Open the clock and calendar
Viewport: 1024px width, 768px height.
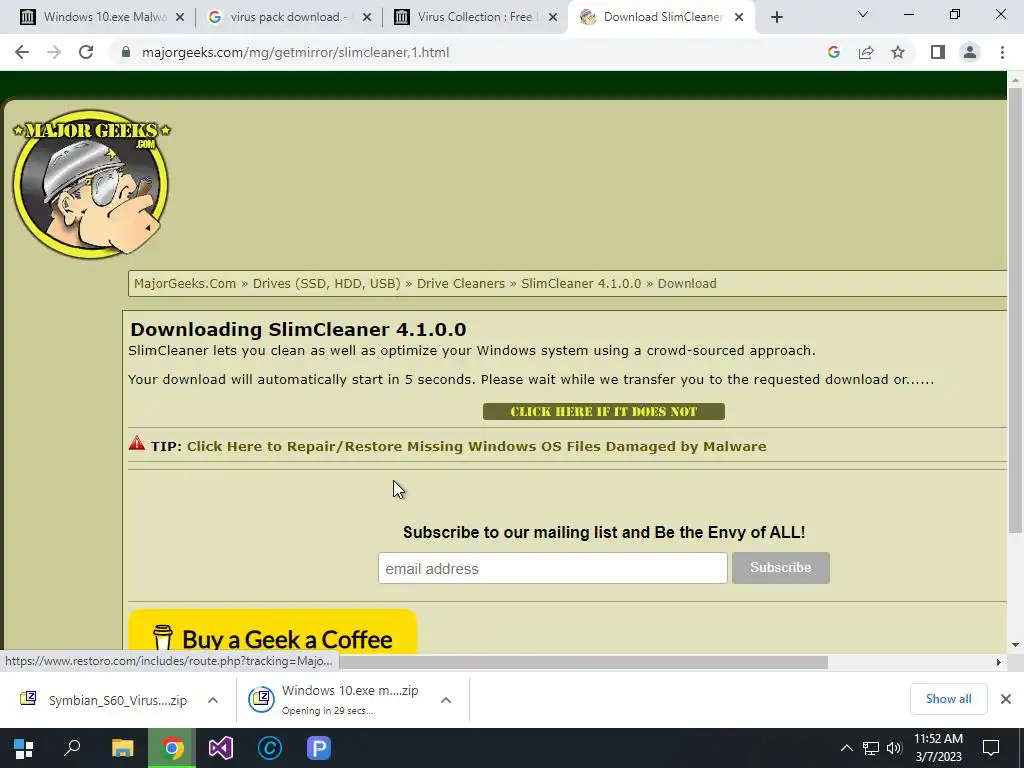[938, 748]
